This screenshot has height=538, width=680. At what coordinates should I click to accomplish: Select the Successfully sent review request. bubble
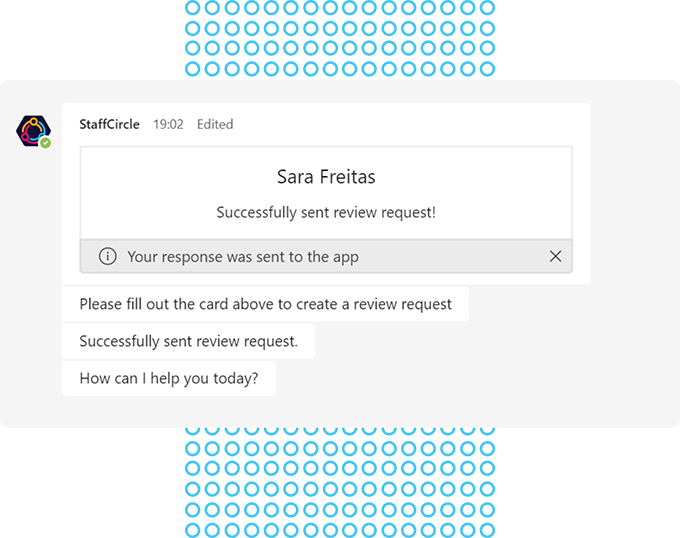[189, 341]
